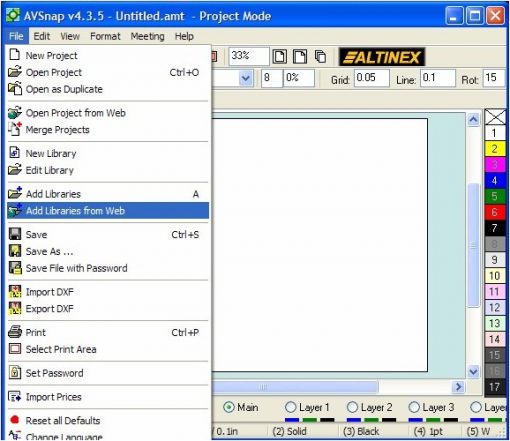Click the 33% zoom field

249,56
